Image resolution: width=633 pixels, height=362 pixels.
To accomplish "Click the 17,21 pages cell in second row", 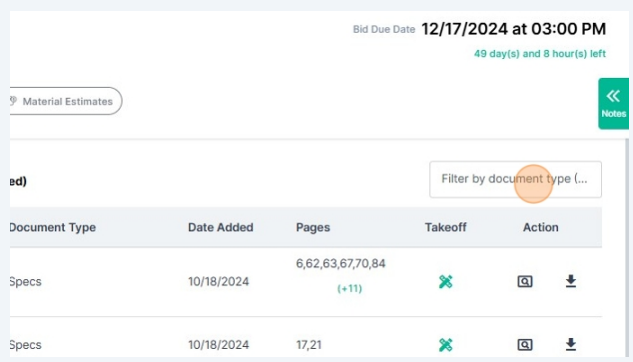I will coord(309,345).
